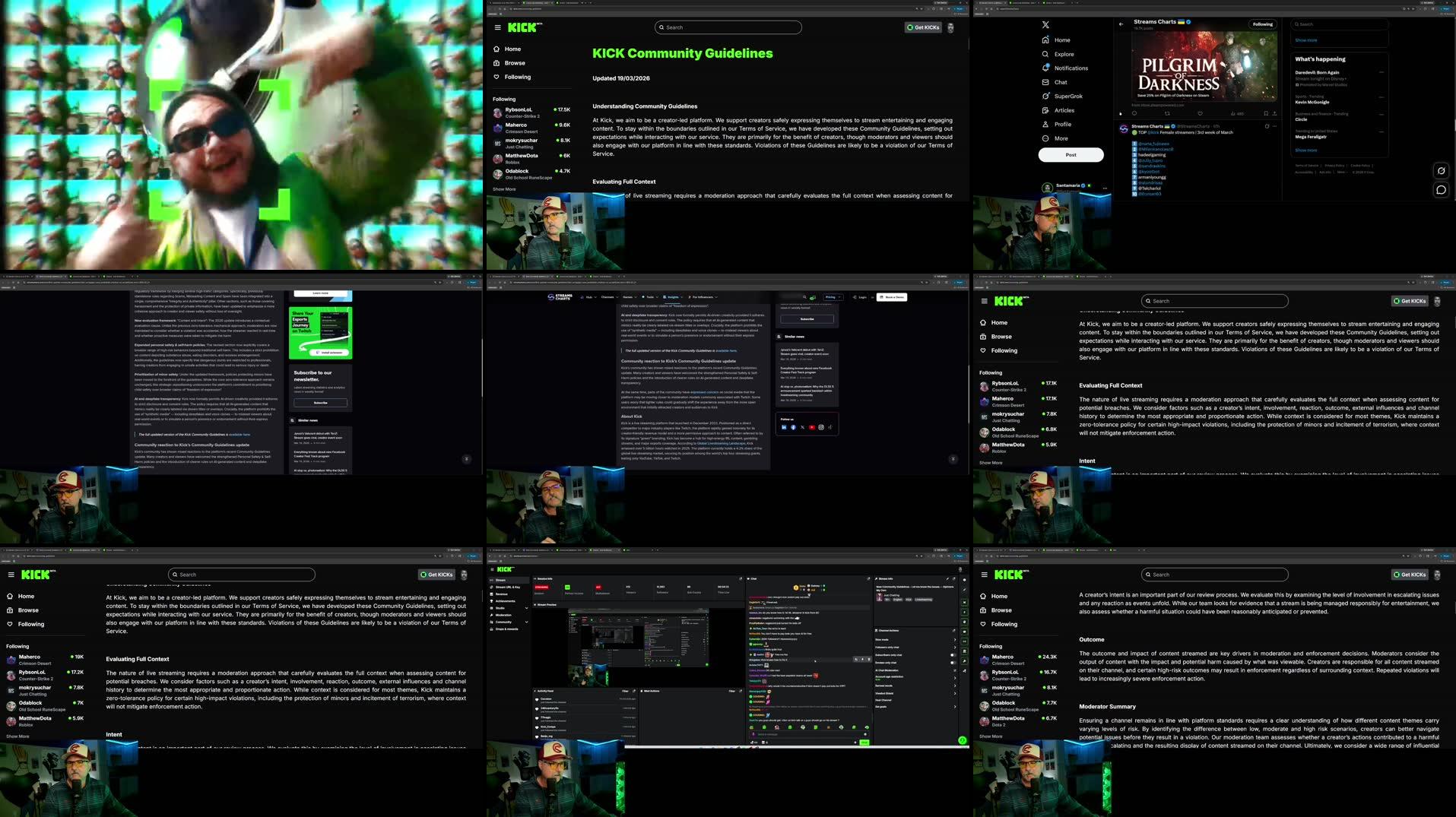Viewport: 1456px width, 817px height.
Task: Click the Post button on X
Action: [1071, 154]
